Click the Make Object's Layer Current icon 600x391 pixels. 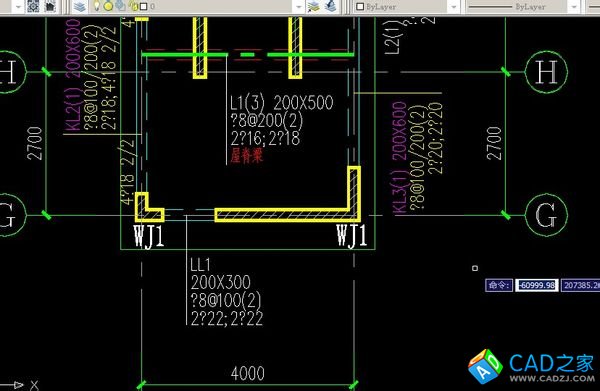pyautogui.click(x=314, y=6)
